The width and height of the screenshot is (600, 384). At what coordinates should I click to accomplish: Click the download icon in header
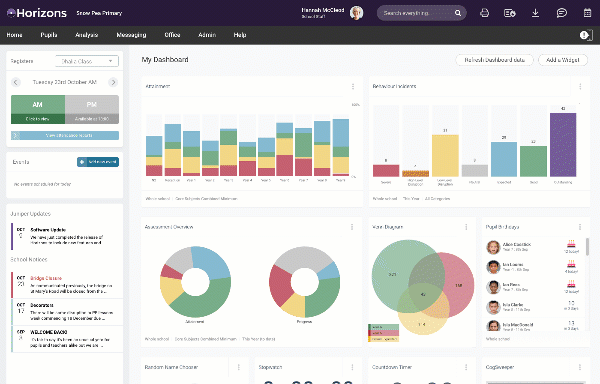(x=535, y=13)
